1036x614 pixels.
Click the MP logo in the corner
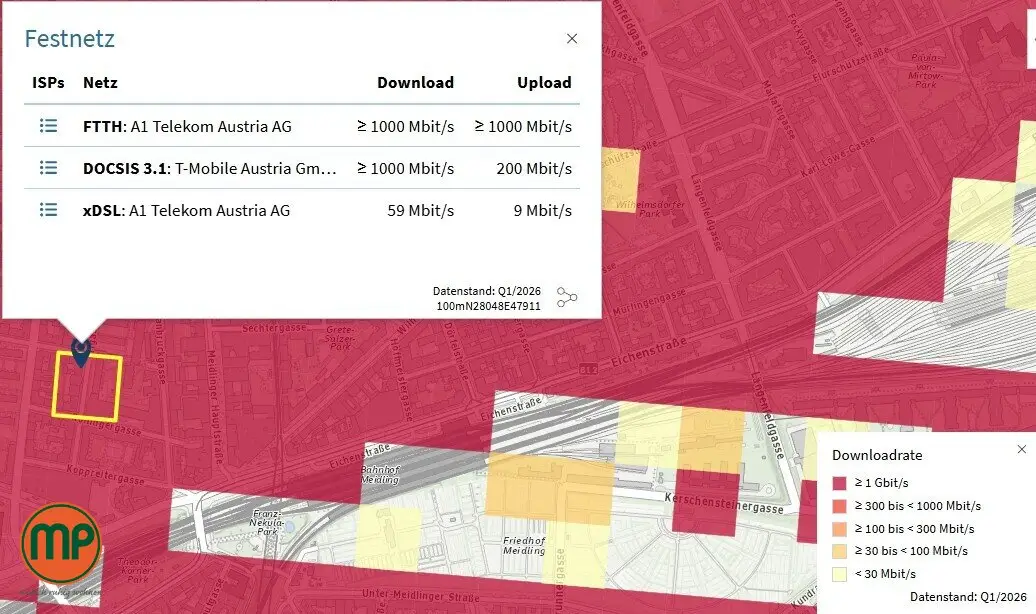pyautogui.click(x=61, y=543)
